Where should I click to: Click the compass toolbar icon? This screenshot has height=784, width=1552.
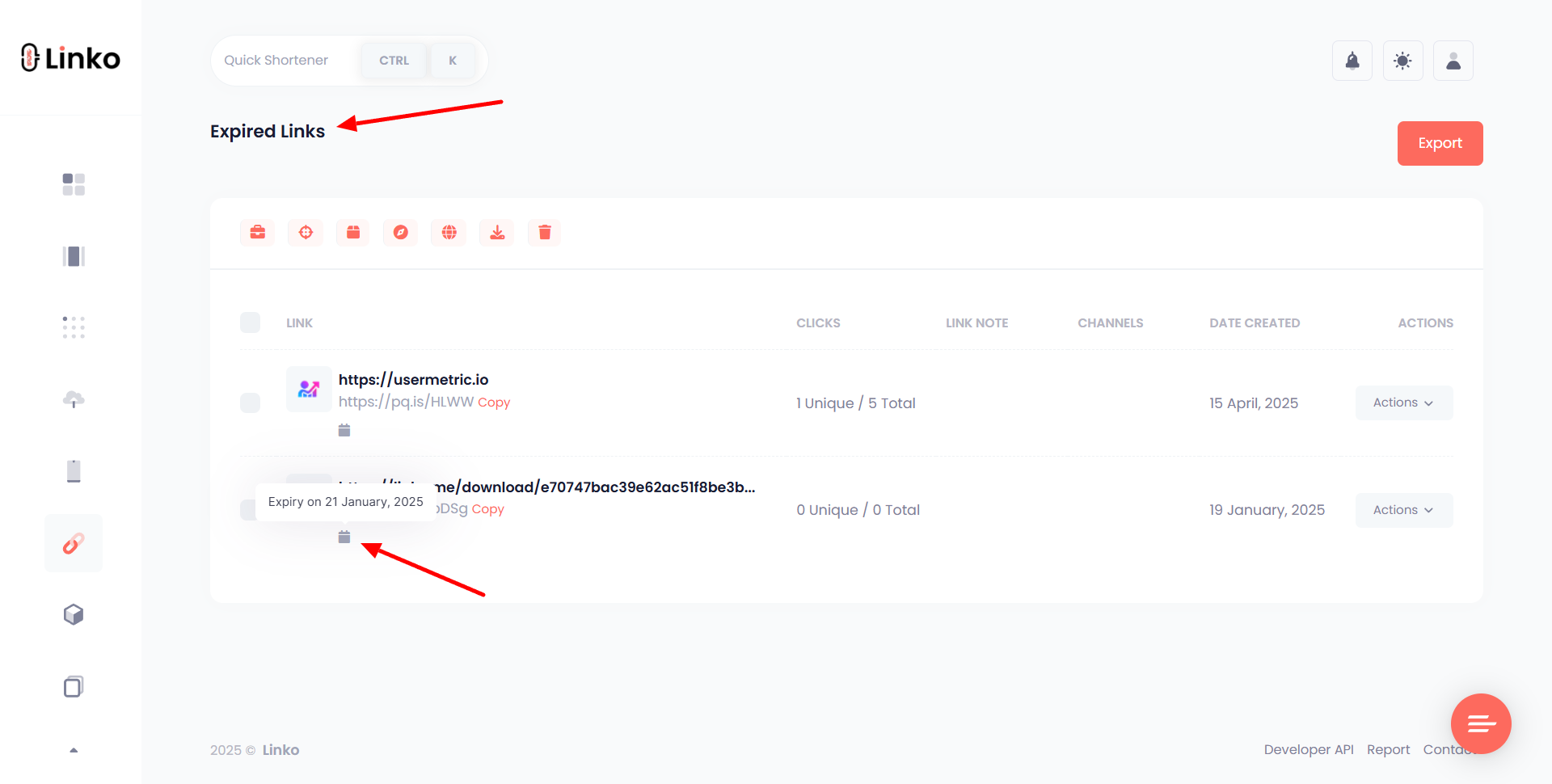(x=401, y=233)
